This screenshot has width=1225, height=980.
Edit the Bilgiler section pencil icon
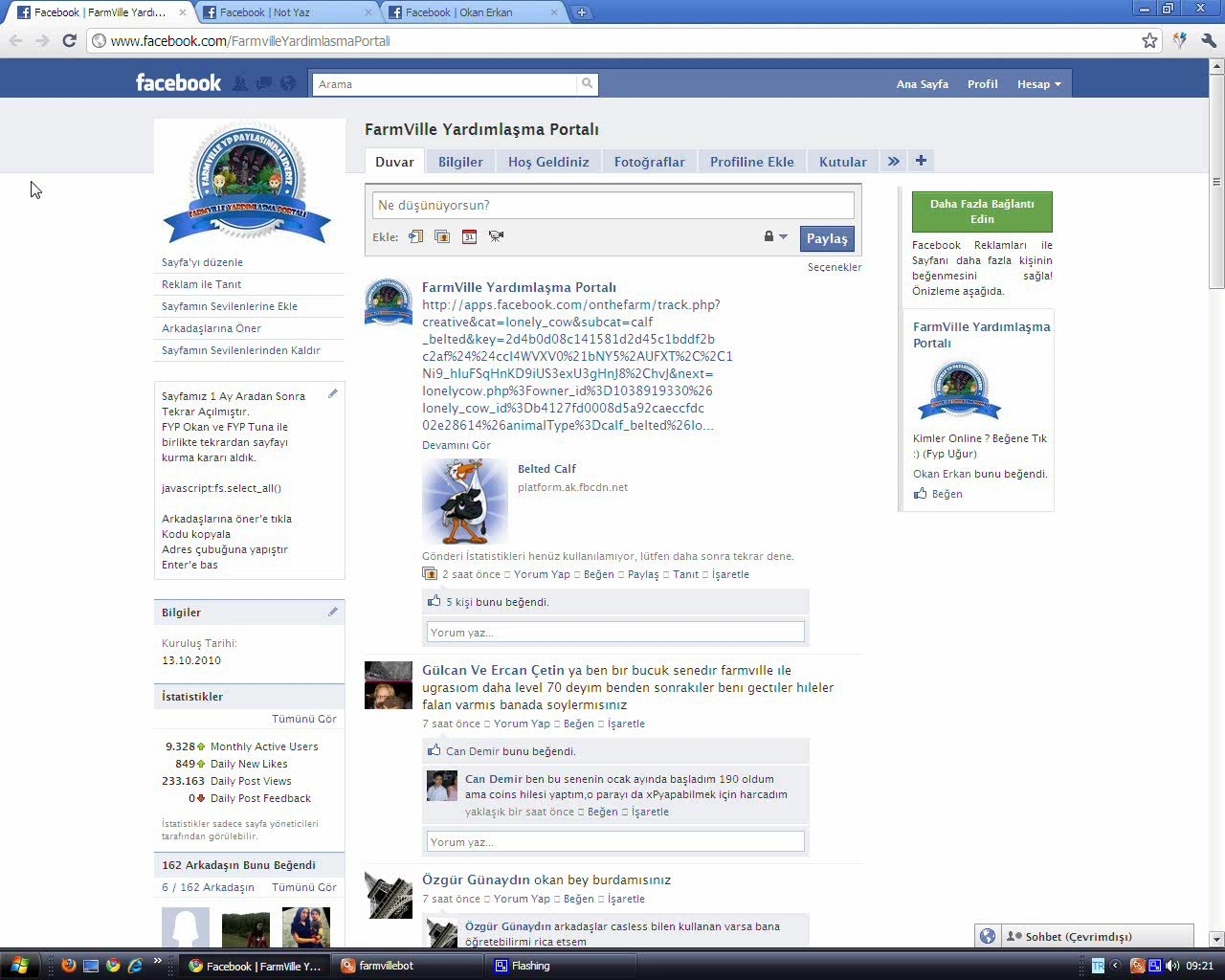click(333, 612)
